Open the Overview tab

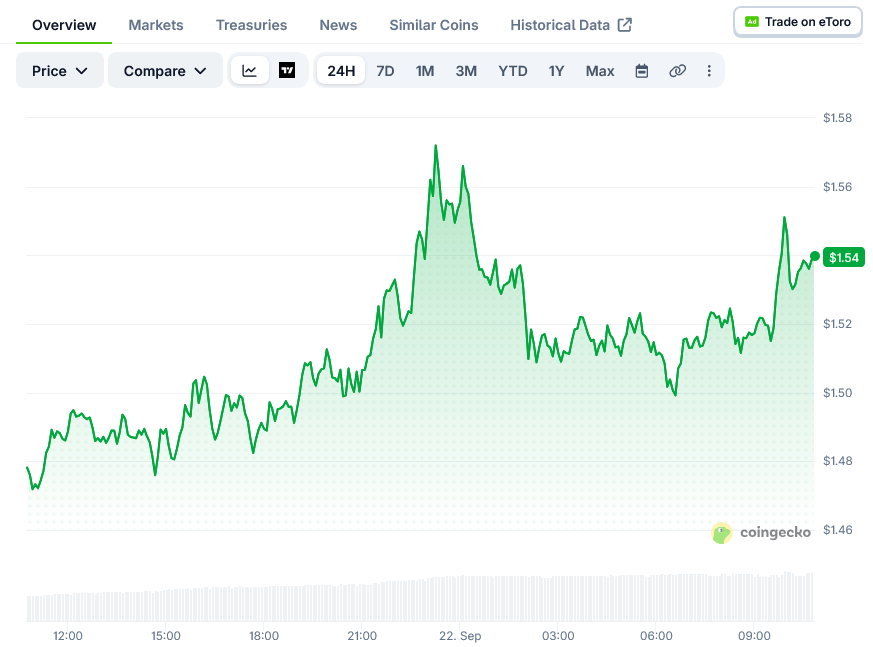[x=64, y=25]
